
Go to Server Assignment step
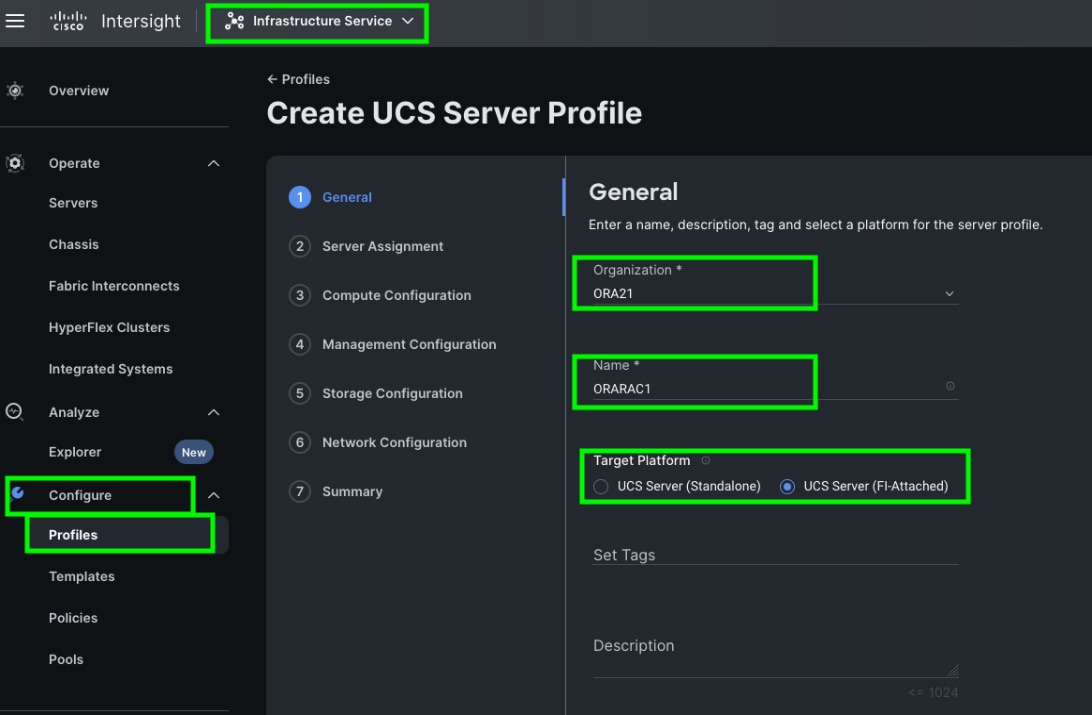point(382,246)
